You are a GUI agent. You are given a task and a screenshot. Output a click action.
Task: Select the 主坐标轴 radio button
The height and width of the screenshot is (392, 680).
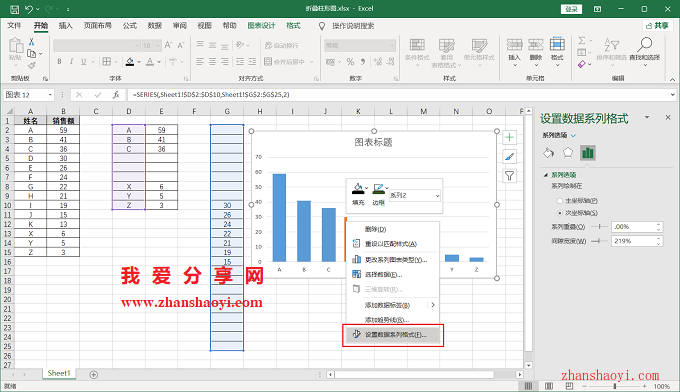[559, 201]
